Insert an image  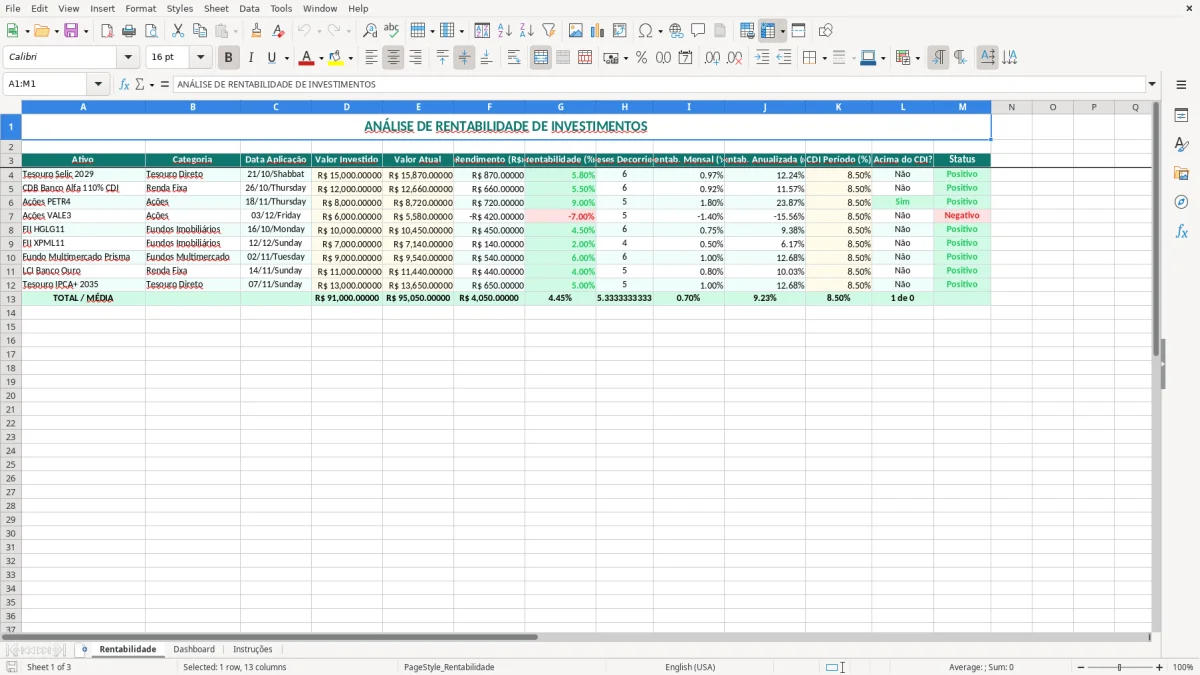click(576, 31)
